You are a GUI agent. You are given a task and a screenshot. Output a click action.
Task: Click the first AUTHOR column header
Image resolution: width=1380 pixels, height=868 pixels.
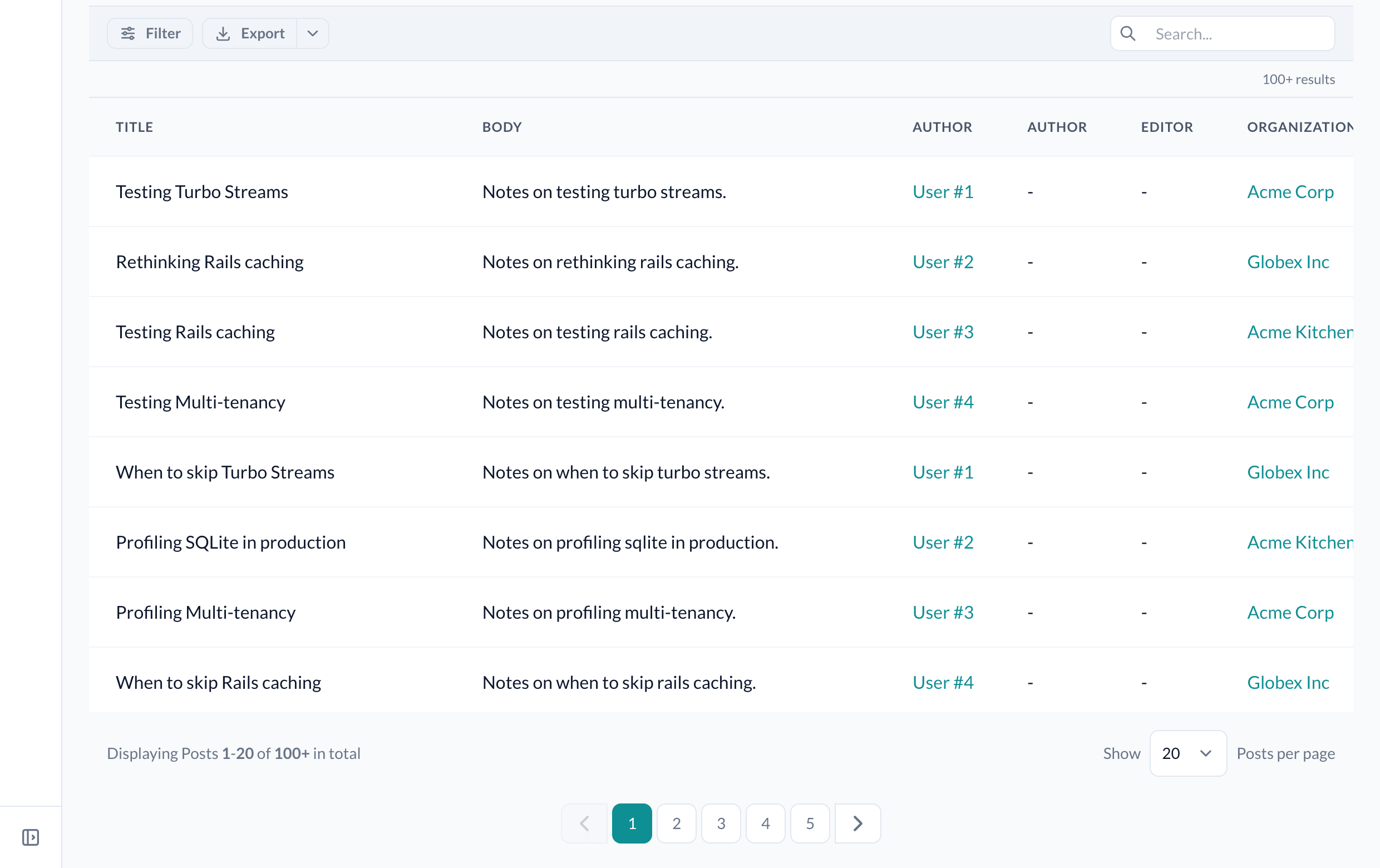click(942, 127)
